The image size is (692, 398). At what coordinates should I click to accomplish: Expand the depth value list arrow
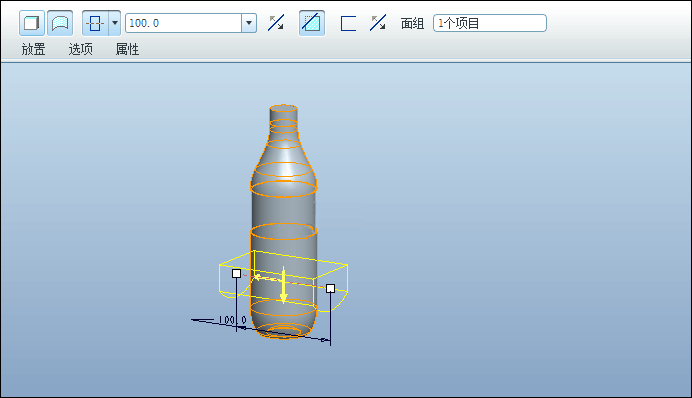tap(249, 23)
